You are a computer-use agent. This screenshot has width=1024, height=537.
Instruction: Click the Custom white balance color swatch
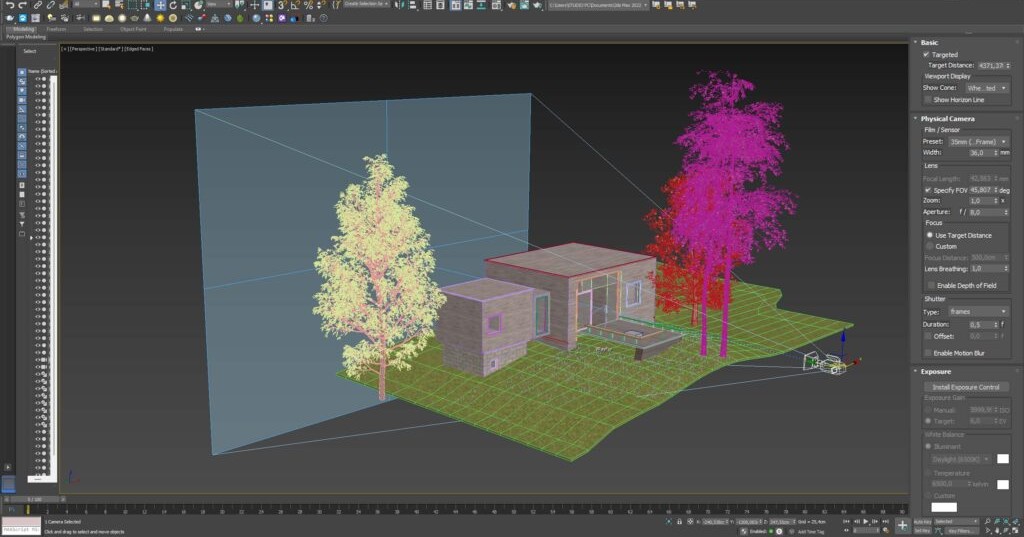[944, 507]
